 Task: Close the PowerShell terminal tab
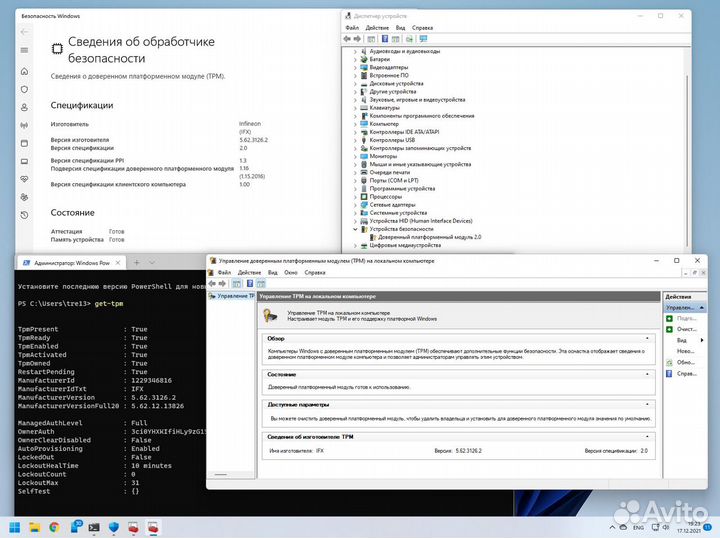point(118,263)
